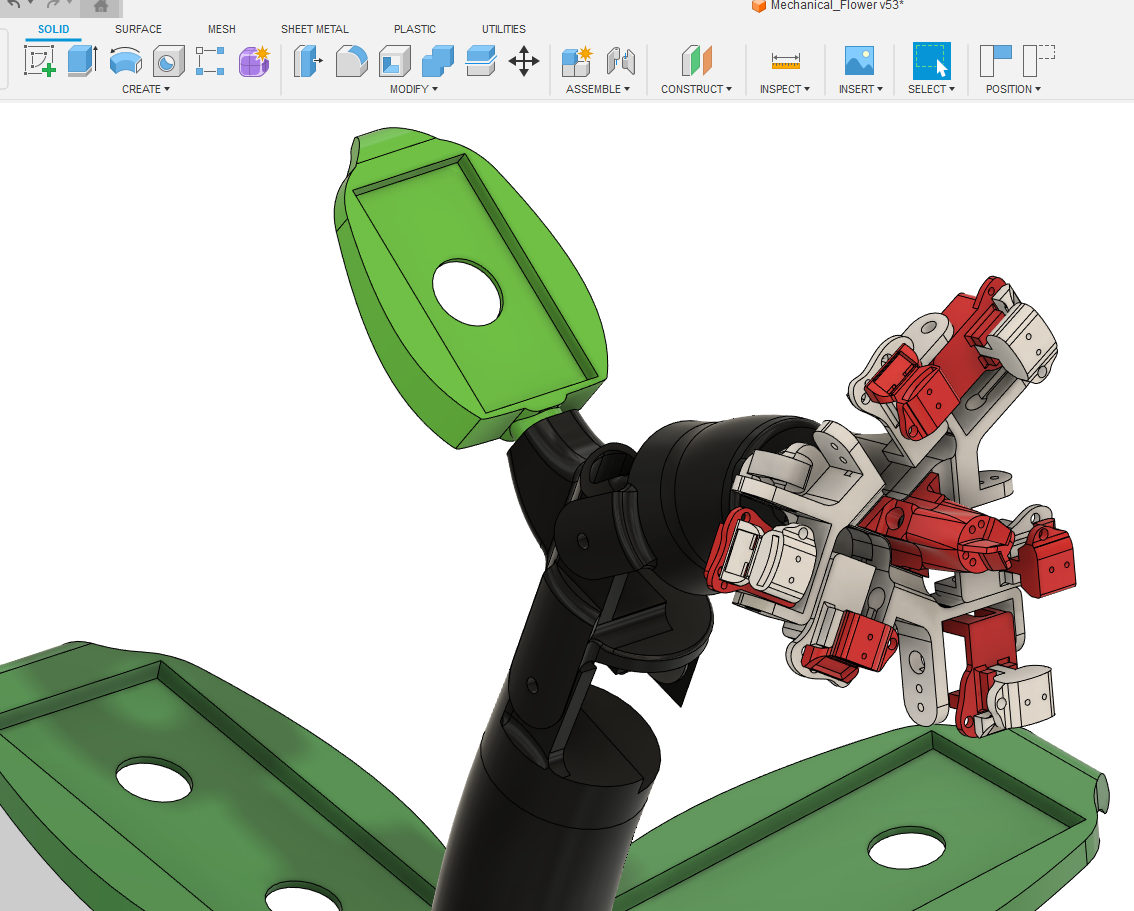The width and height of the screenshot is (1134, 911).
Task: Click the Mechanical_Flower v53 document tab
Action: coord(828,6)
